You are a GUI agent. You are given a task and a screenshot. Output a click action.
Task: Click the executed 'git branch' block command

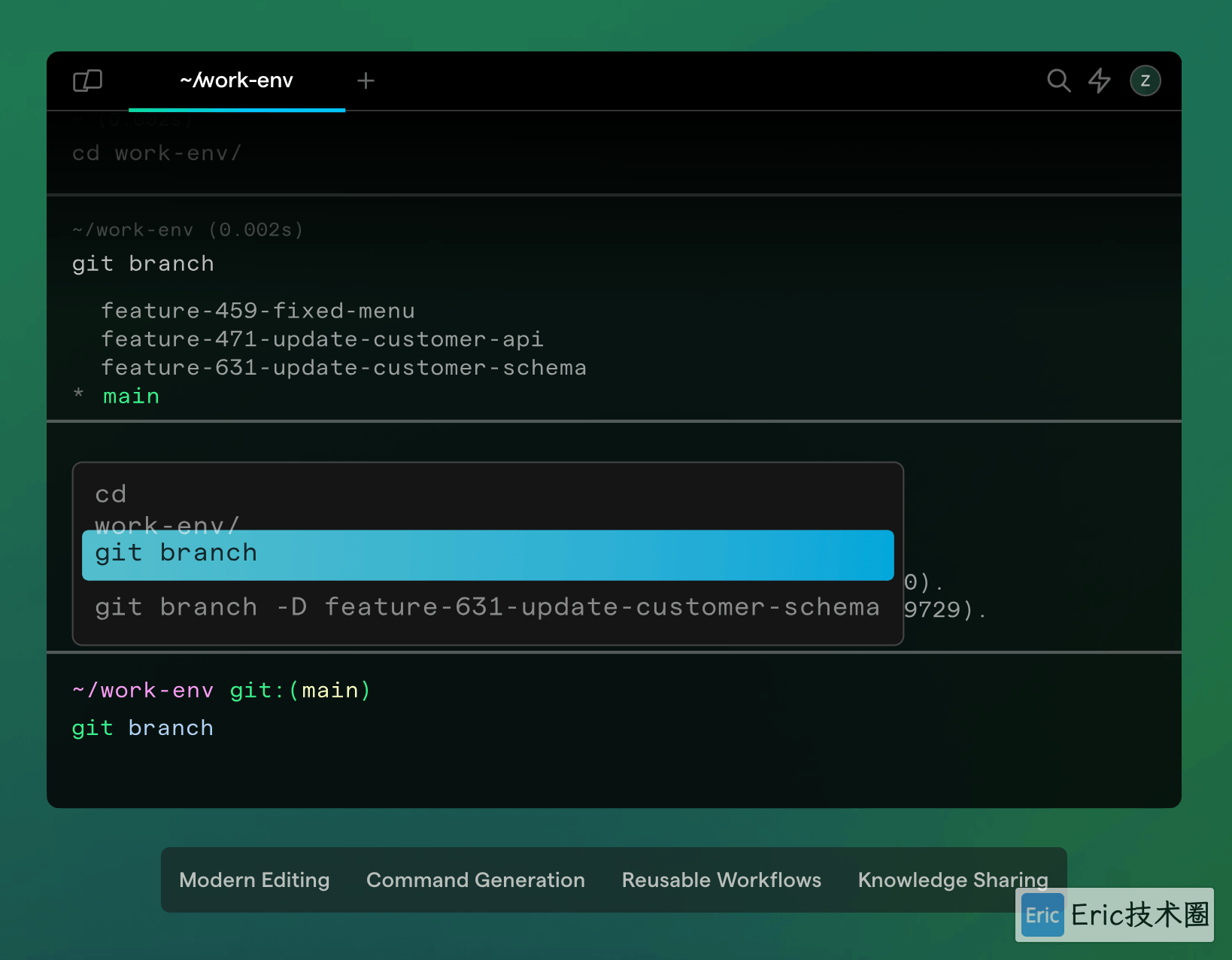tap(143, 263)
